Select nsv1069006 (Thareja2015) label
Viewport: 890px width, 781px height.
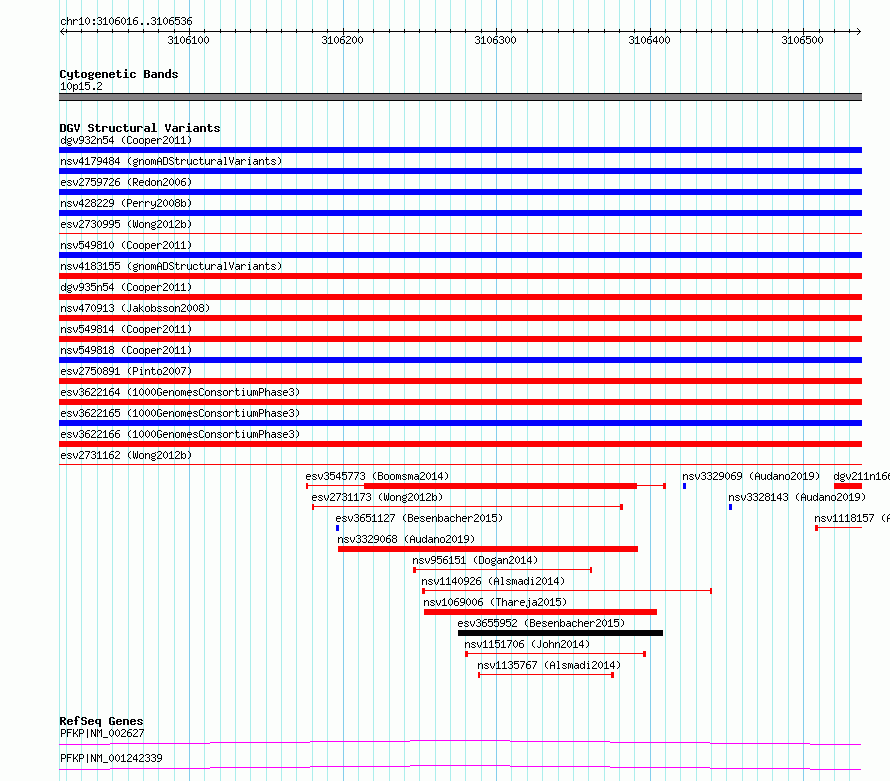click(495, 602)
